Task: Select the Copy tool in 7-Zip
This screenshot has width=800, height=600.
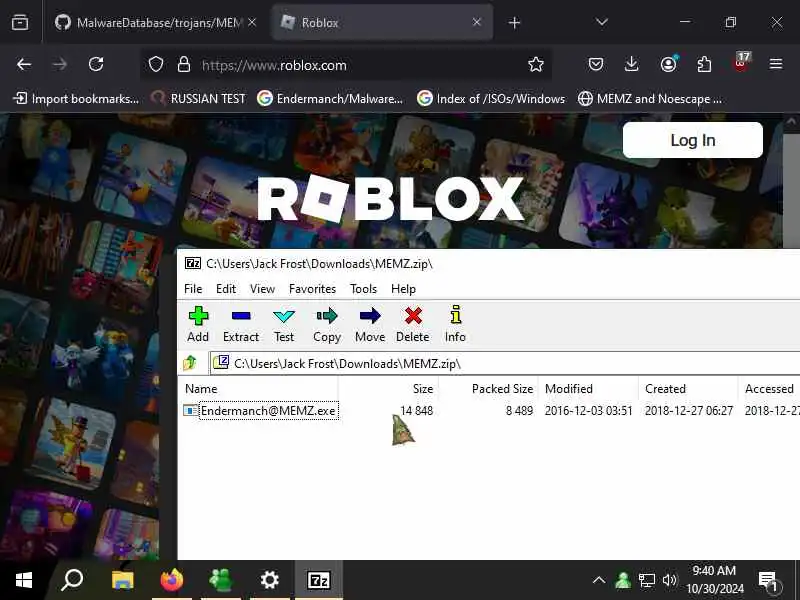Action: pos(327,324)
